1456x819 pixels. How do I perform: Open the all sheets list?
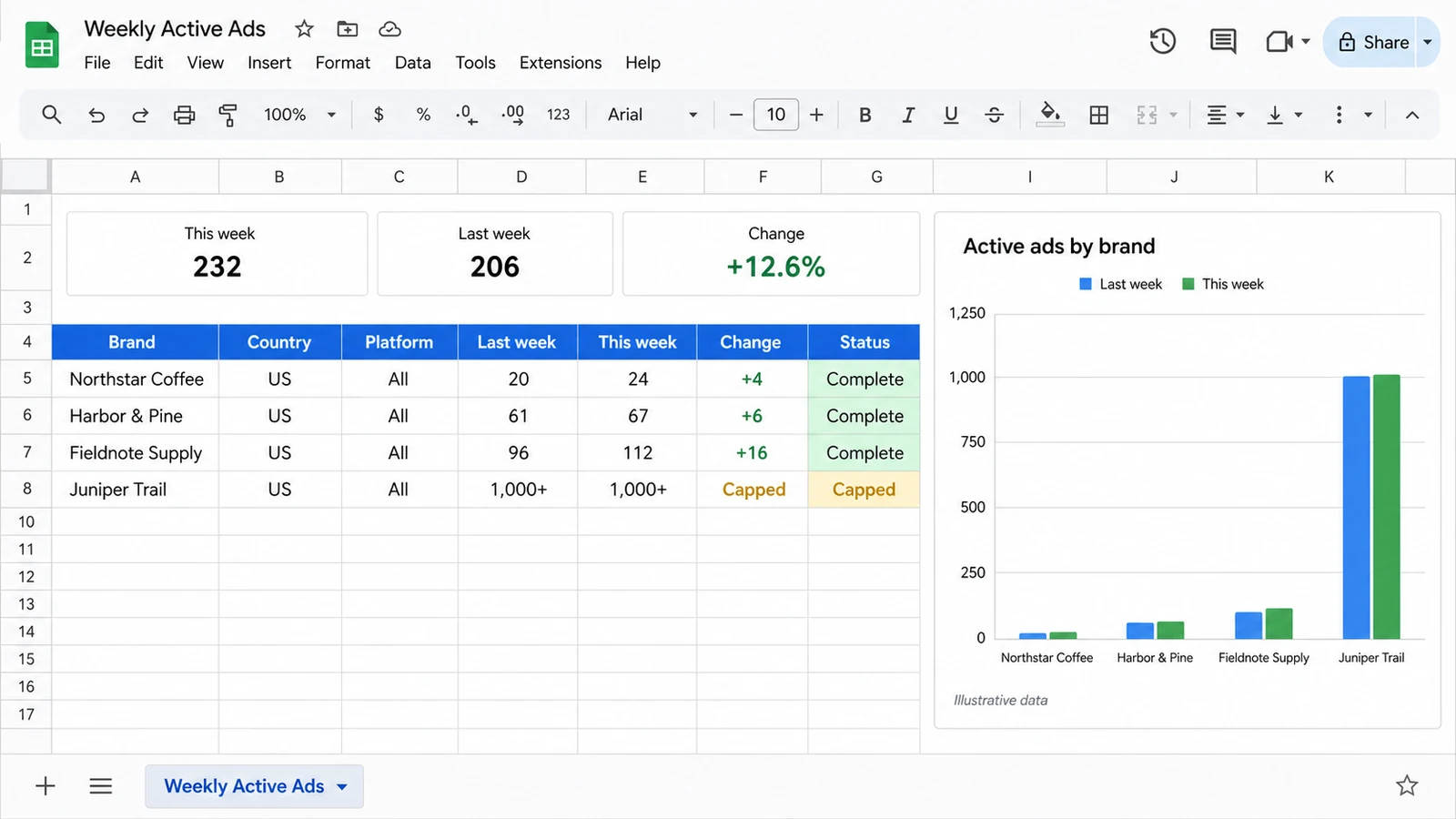click(101, 786)
